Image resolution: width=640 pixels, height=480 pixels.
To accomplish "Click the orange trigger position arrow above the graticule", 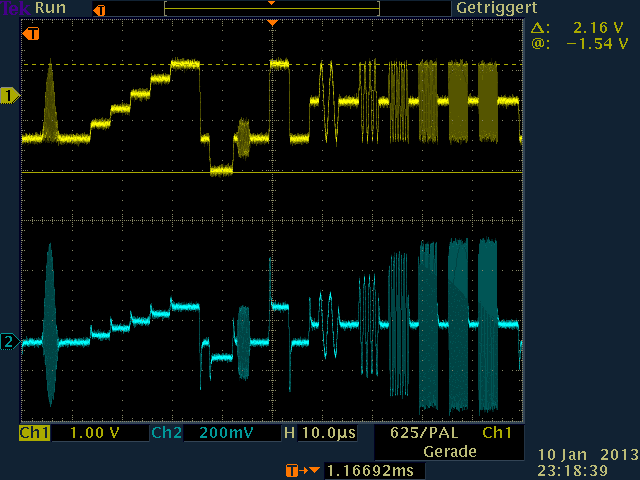I will (x=272, y=22).
